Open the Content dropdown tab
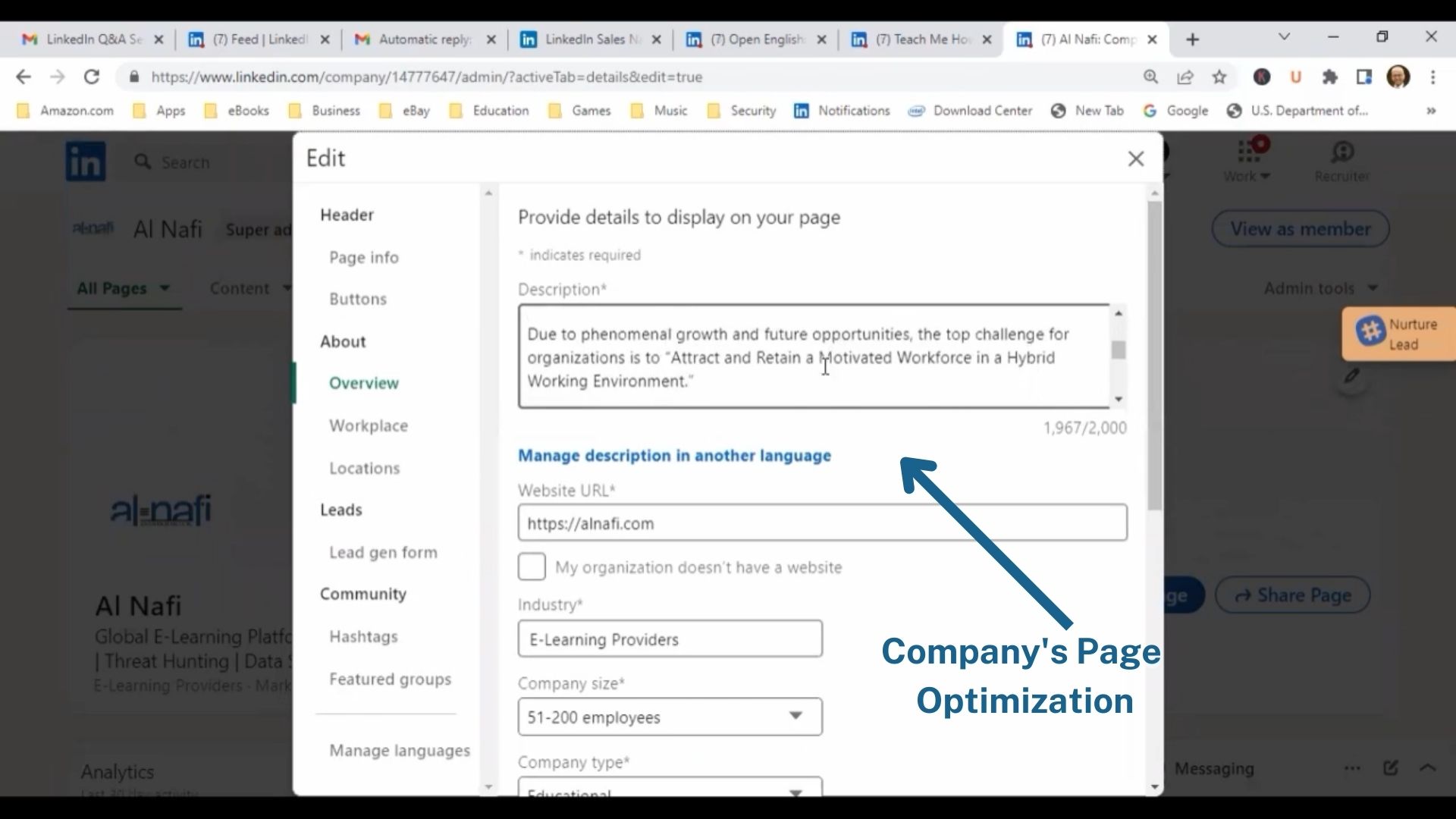Viewport: 1456px width, 819px height. click(250, 288)
